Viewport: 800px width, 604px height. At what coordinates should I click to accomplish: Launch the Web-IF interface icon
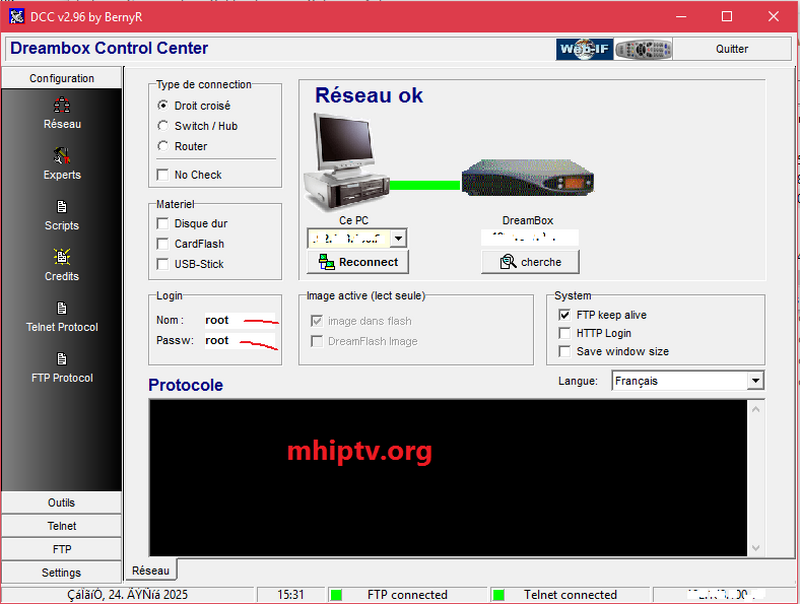(x=585, y=49)
